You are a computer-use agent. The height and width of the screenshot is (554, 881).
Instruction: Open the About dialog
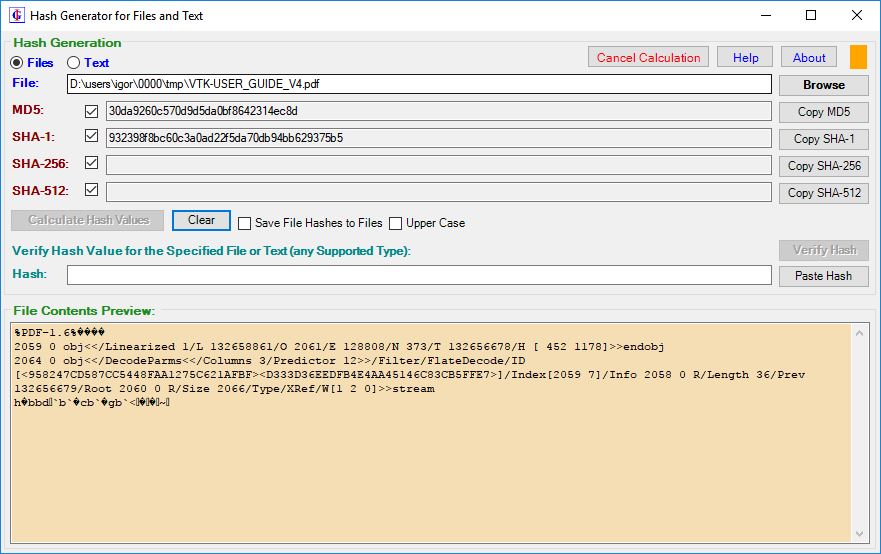809,58
